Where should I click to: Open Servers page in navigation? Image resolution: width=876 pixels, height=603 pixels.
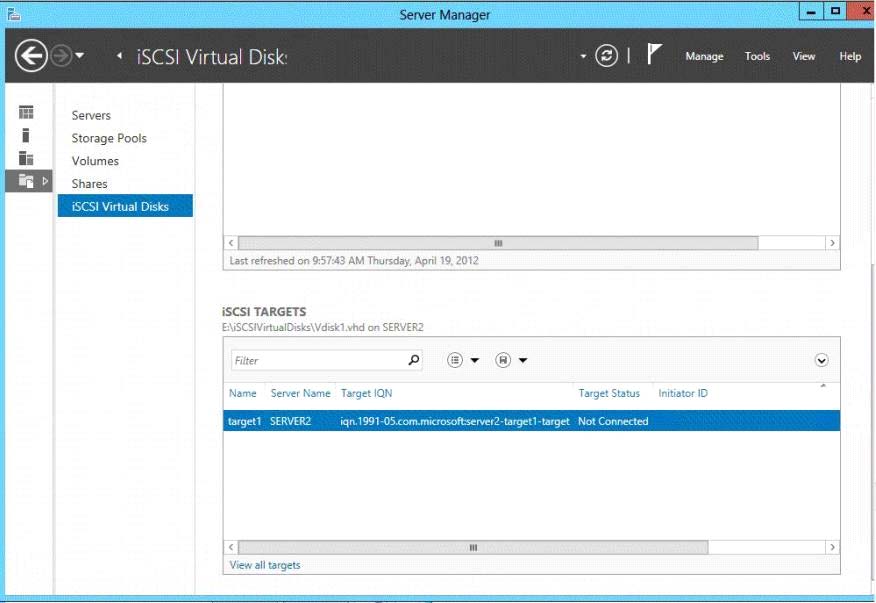[91, 115]
